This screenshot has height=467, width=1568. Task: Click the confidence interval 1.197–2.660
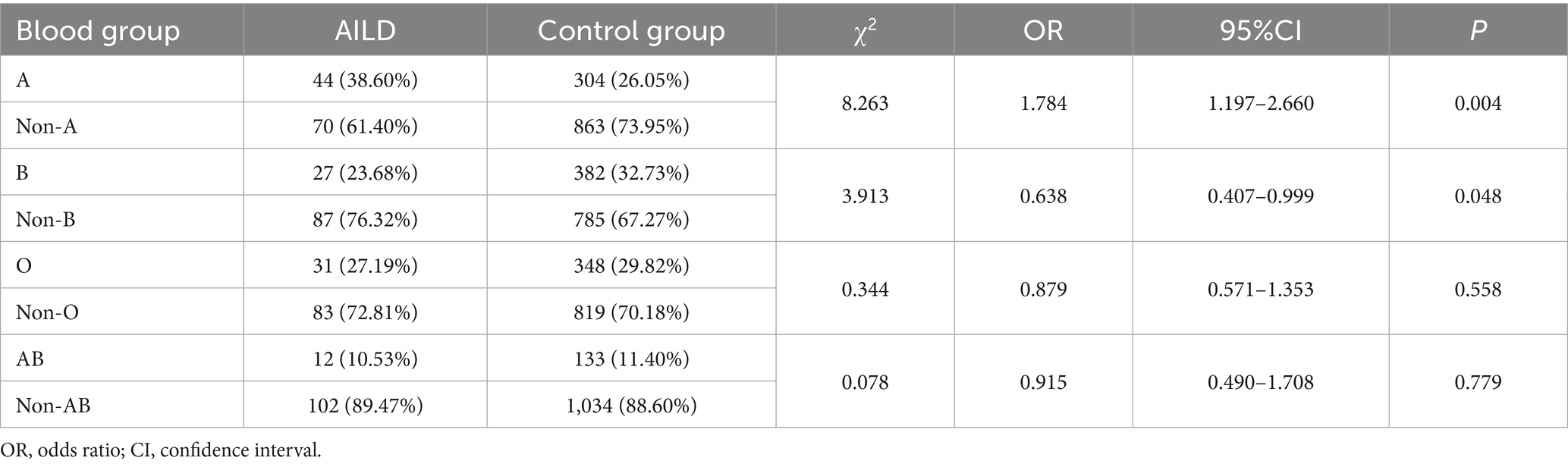pos(1260,103)
